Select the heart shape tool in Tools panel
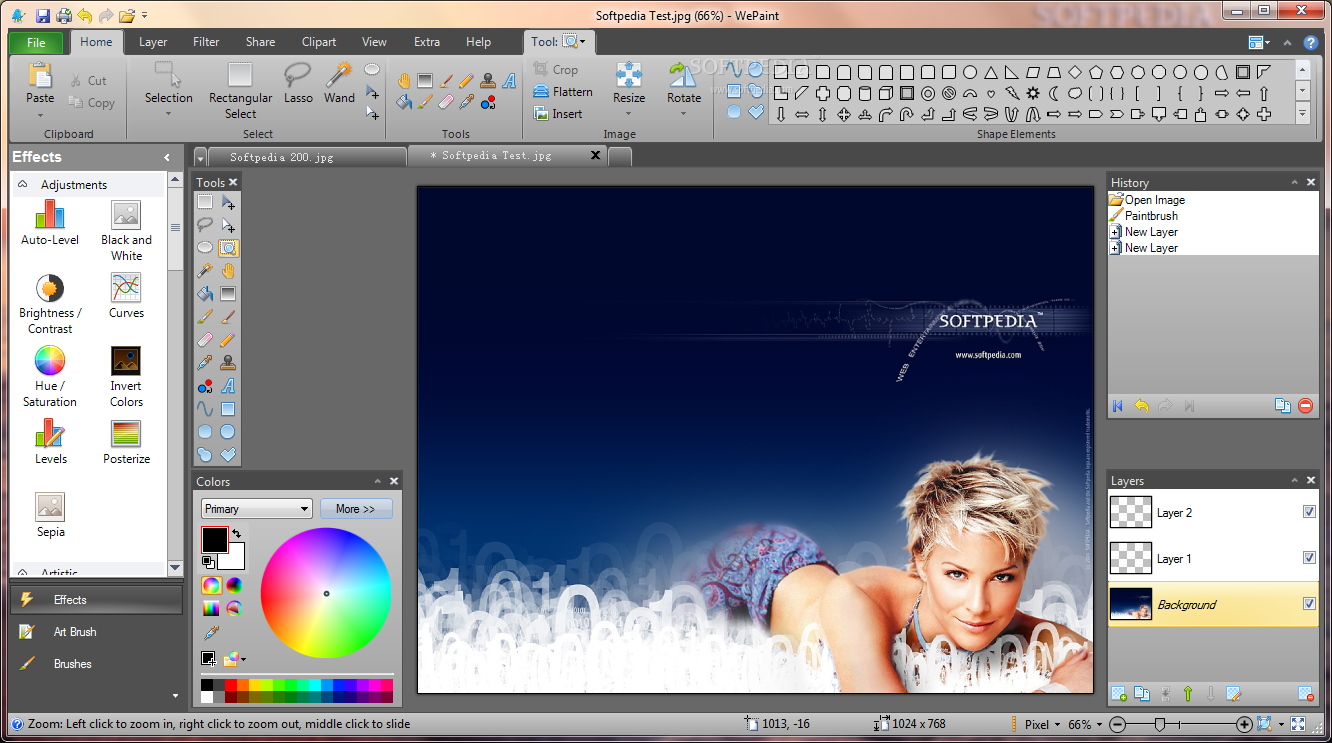The image size is (1332, 743). coord(228,455)
